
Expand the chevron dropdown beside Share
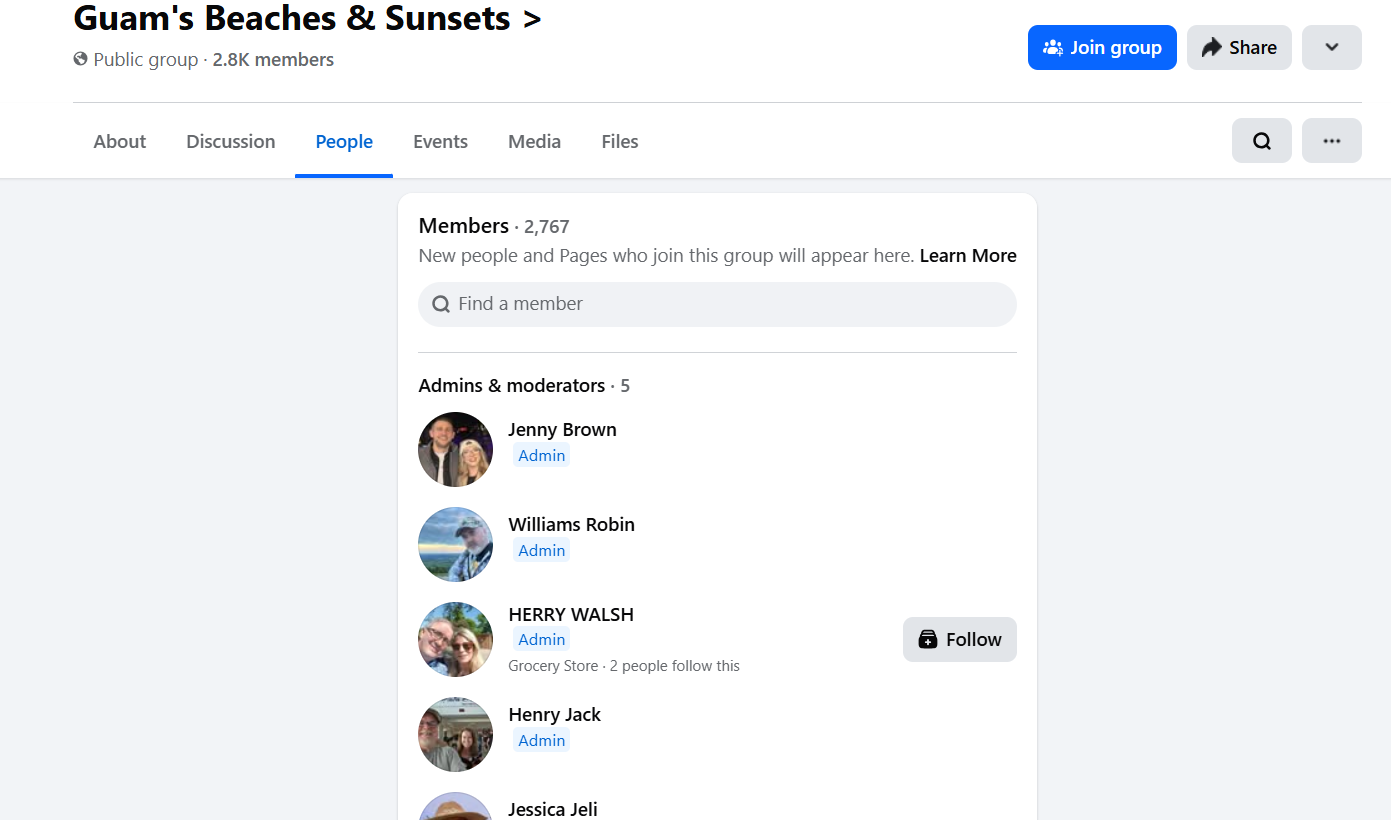pyautogui.click(x=1331, y=47)
